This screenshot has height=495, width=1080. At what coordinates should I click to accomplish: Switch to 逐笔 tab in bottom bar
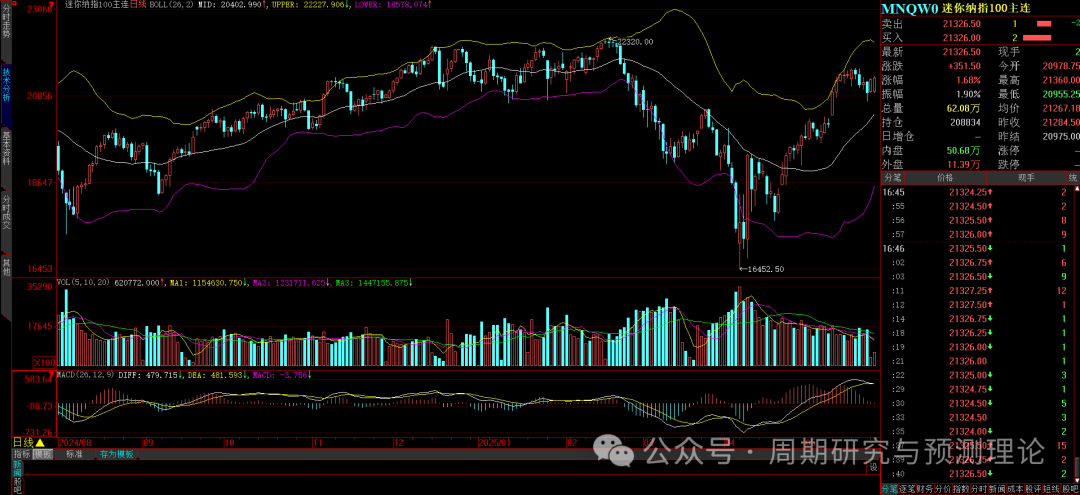[909, 488]
